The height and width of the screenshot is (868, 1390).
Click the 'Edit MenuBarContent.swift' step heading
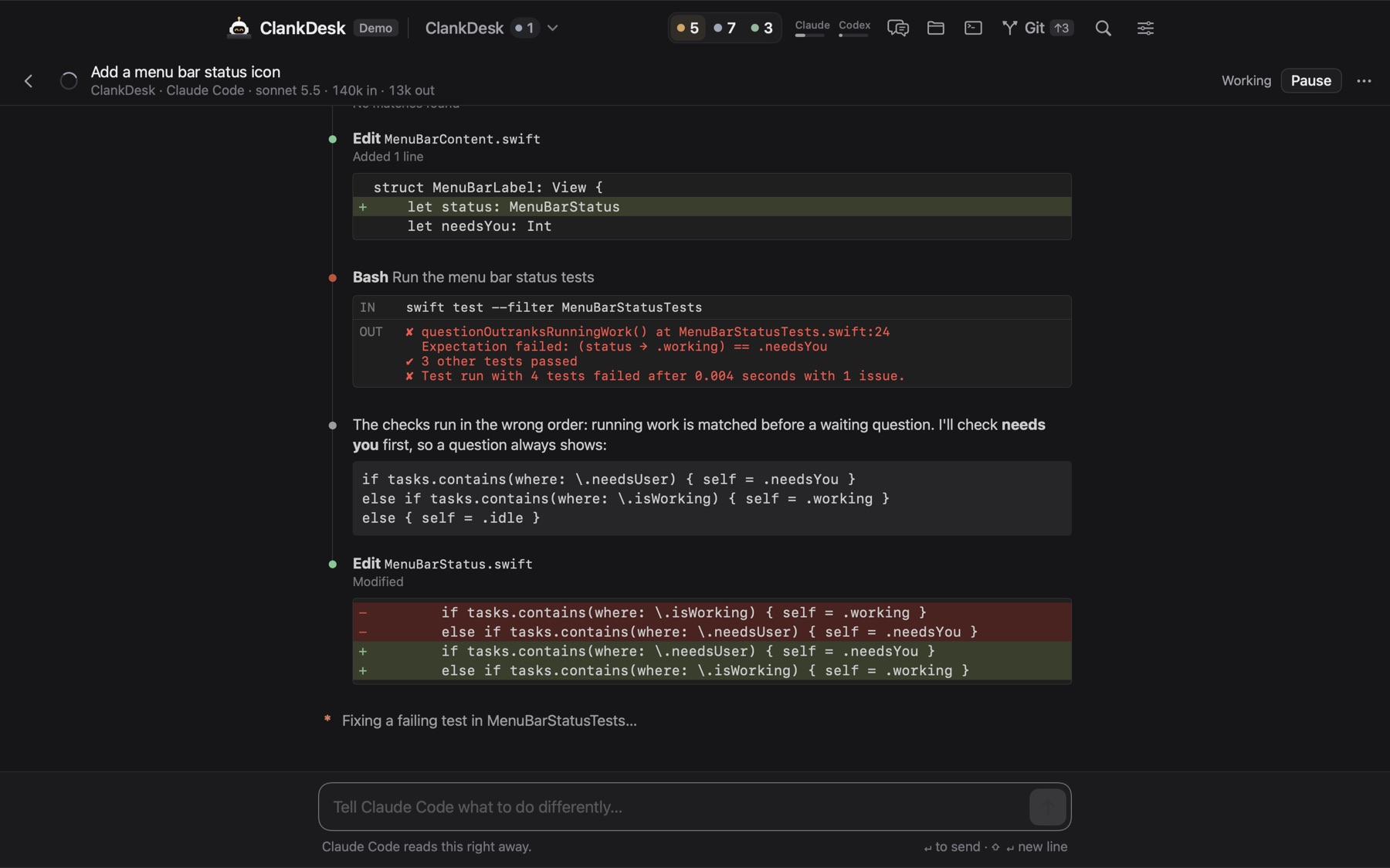[x=446, y=139]
